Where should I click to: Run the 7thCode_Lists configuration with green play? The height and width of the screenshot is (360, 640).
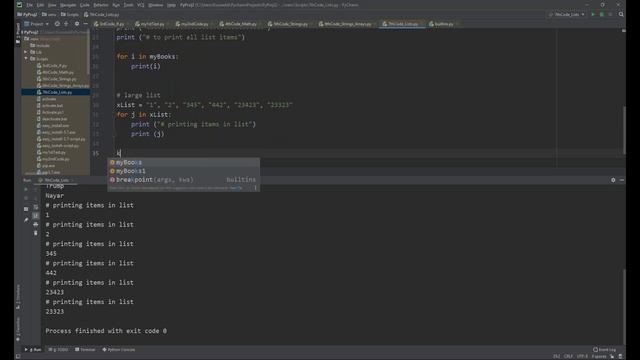click(x=593, y=14)
